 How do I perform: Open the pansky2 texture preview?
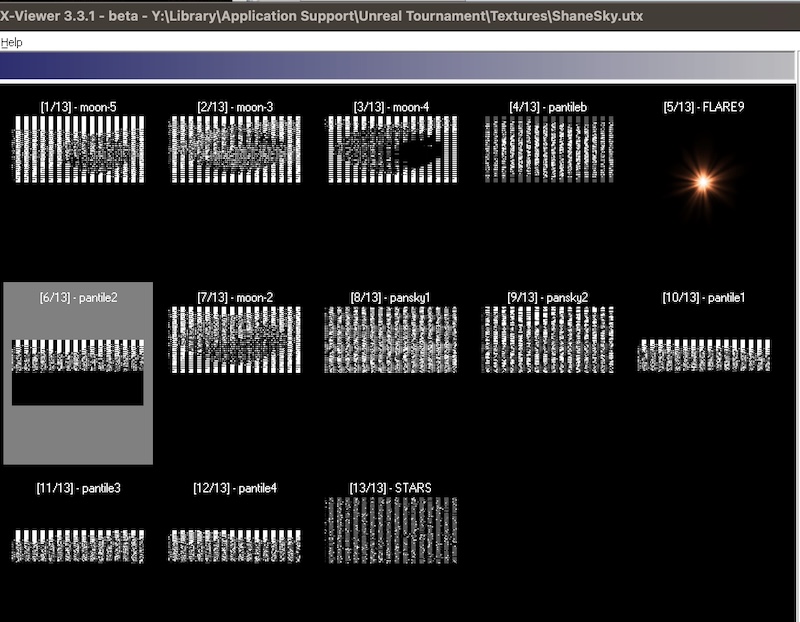tap(548, 340)
